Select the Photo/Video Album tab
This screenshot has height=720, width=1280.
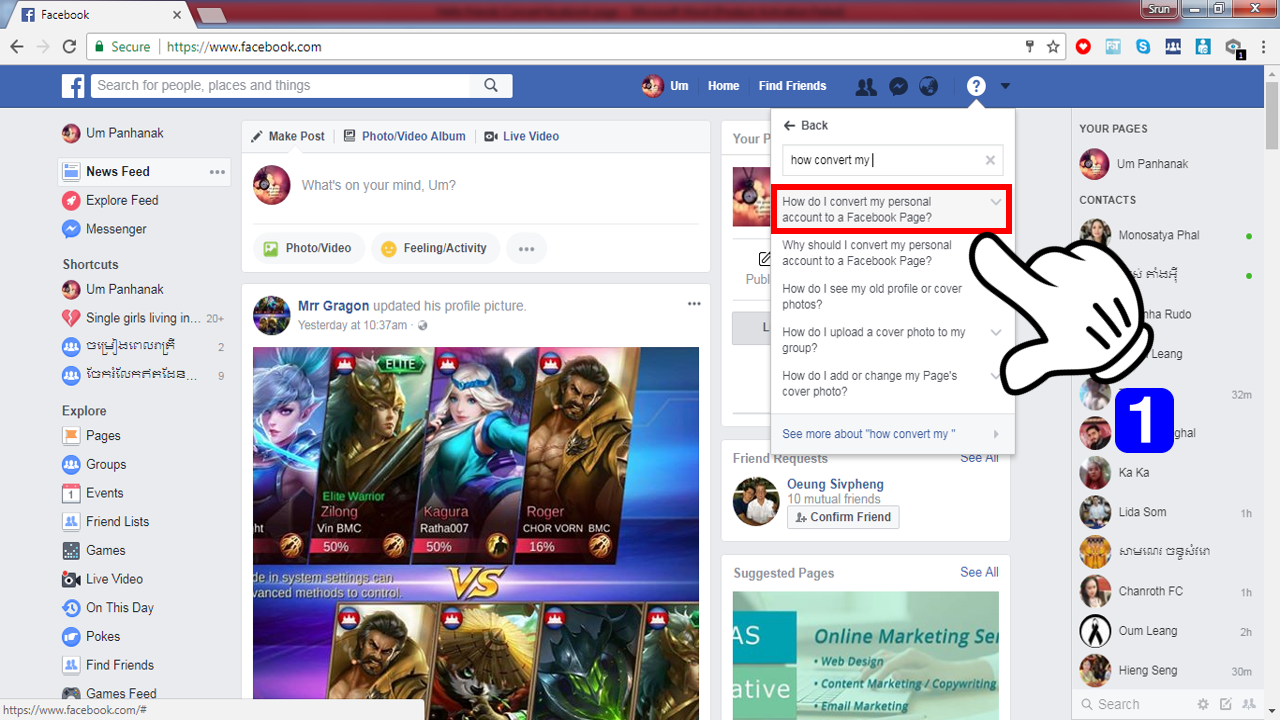(x=405, y=136)
